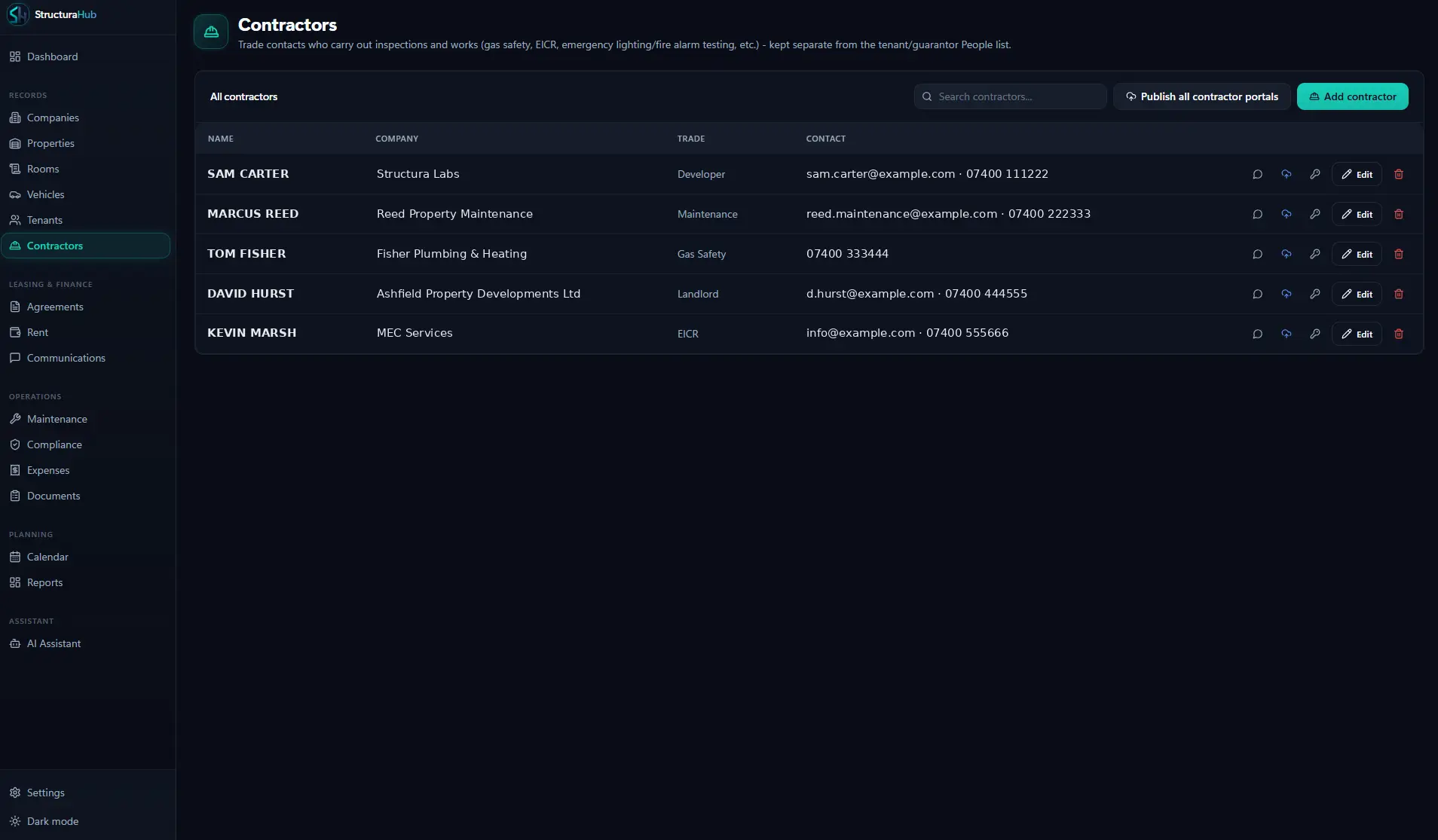Publish portal cloud icon for Tom Fisher
This screenshot has height=840, width=1438.
(1286, 254)
